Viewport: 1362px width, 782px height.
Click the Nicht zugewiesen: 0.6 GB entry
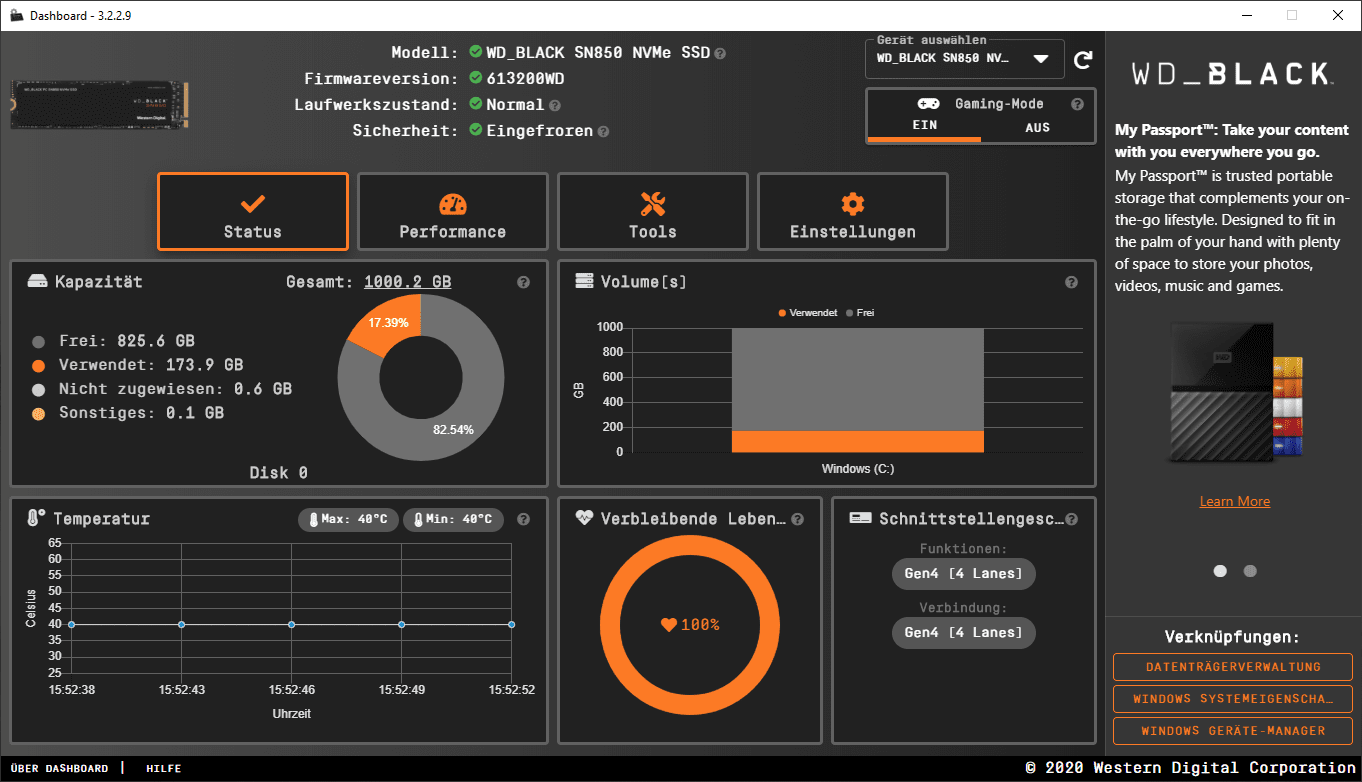point(162,389)
